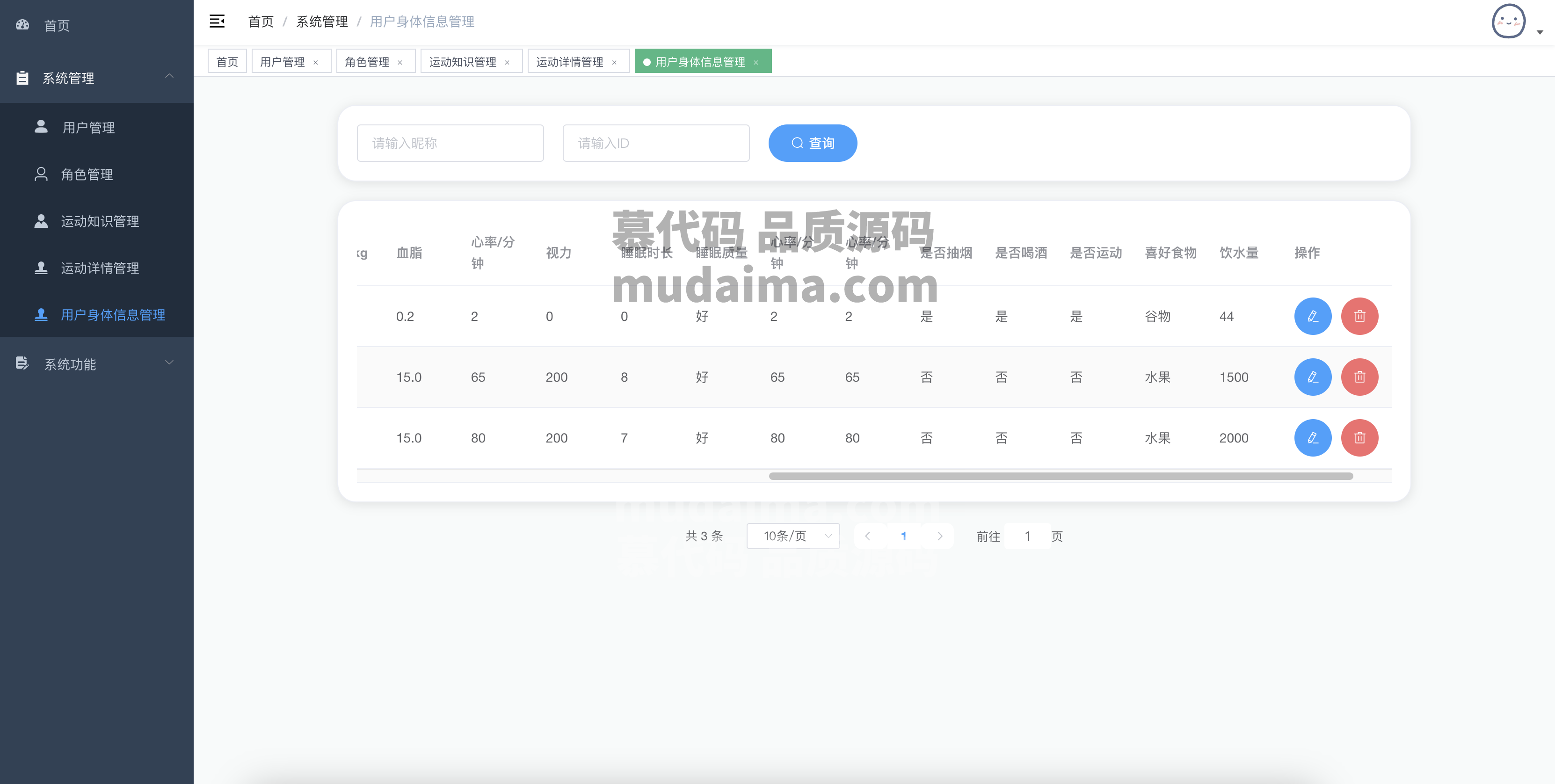This screenshot has width=1555, height=784.
Task: Click 首页 in the breadcrumb
Action: point(261,22)
